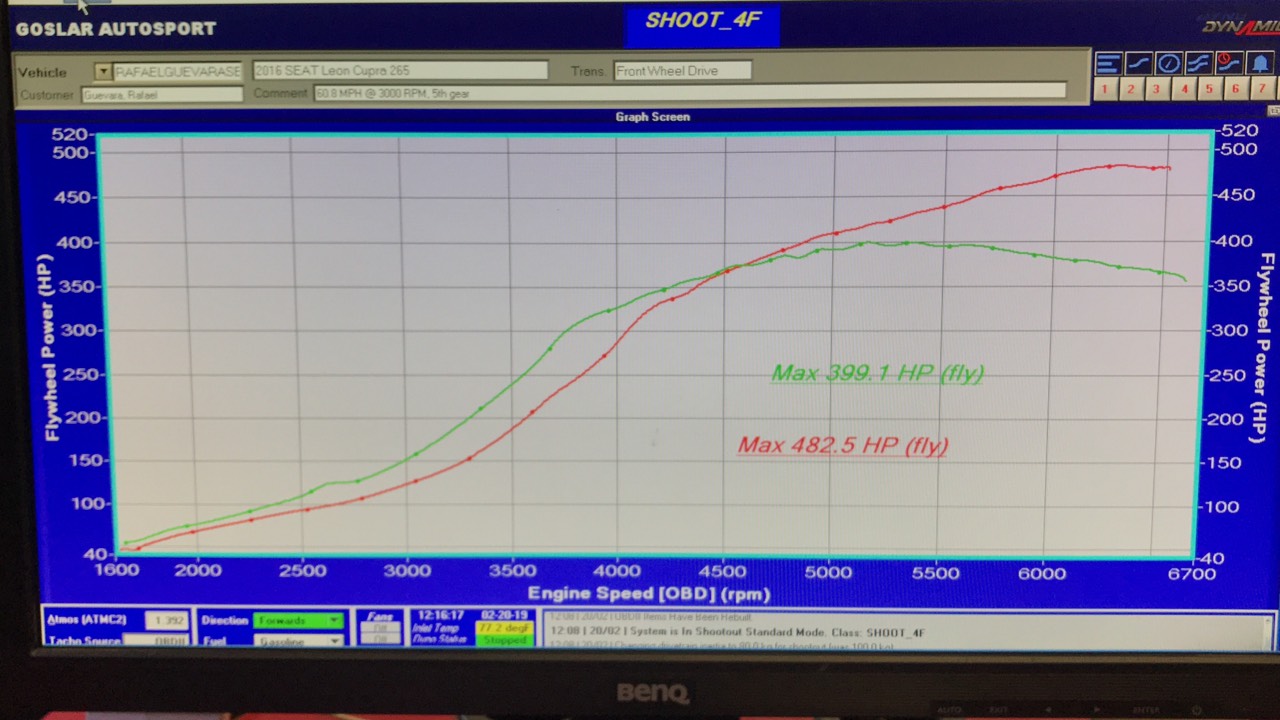Select numbered button 5
1280x720 pixels.
click(x=1209, y=89)
